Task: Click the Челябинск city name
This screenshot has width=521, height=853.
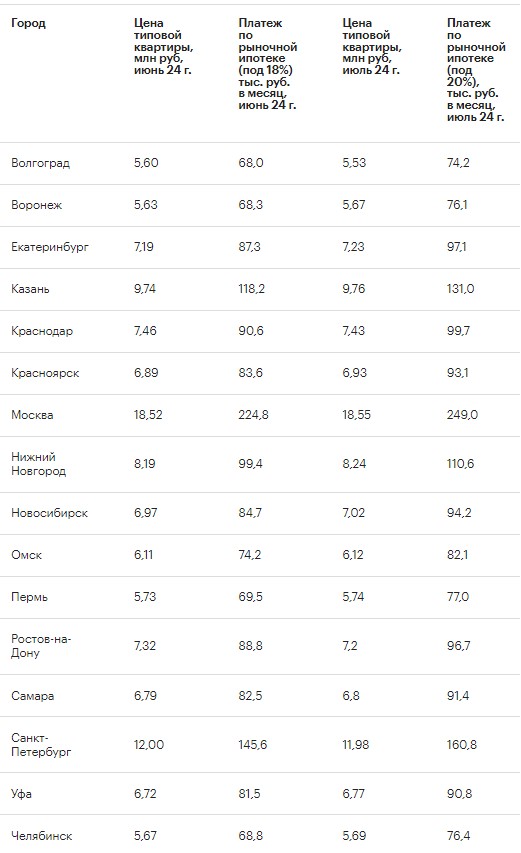Action: tap(41, 836)
